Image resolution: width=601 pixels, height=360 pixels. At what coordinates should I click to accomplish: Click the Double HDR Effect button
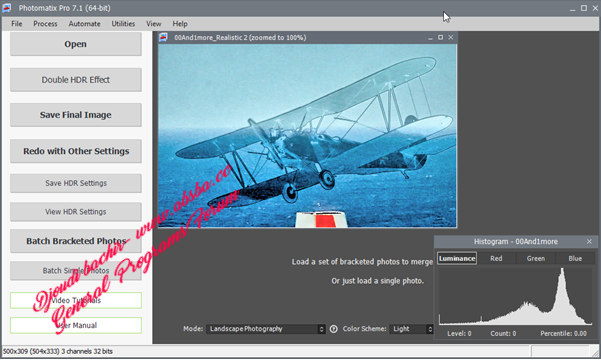pyautogui.click(x=76, y=80)
